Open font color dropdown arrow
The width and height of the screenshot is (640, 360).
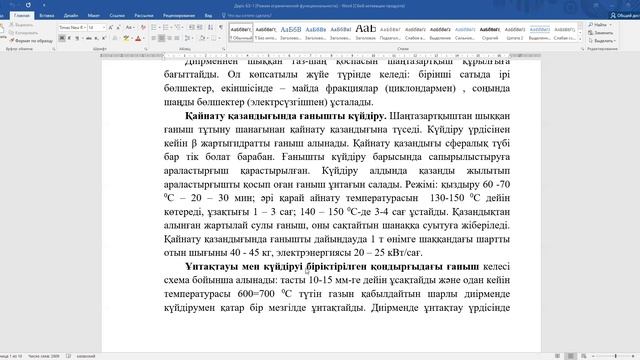pos(144,38)
